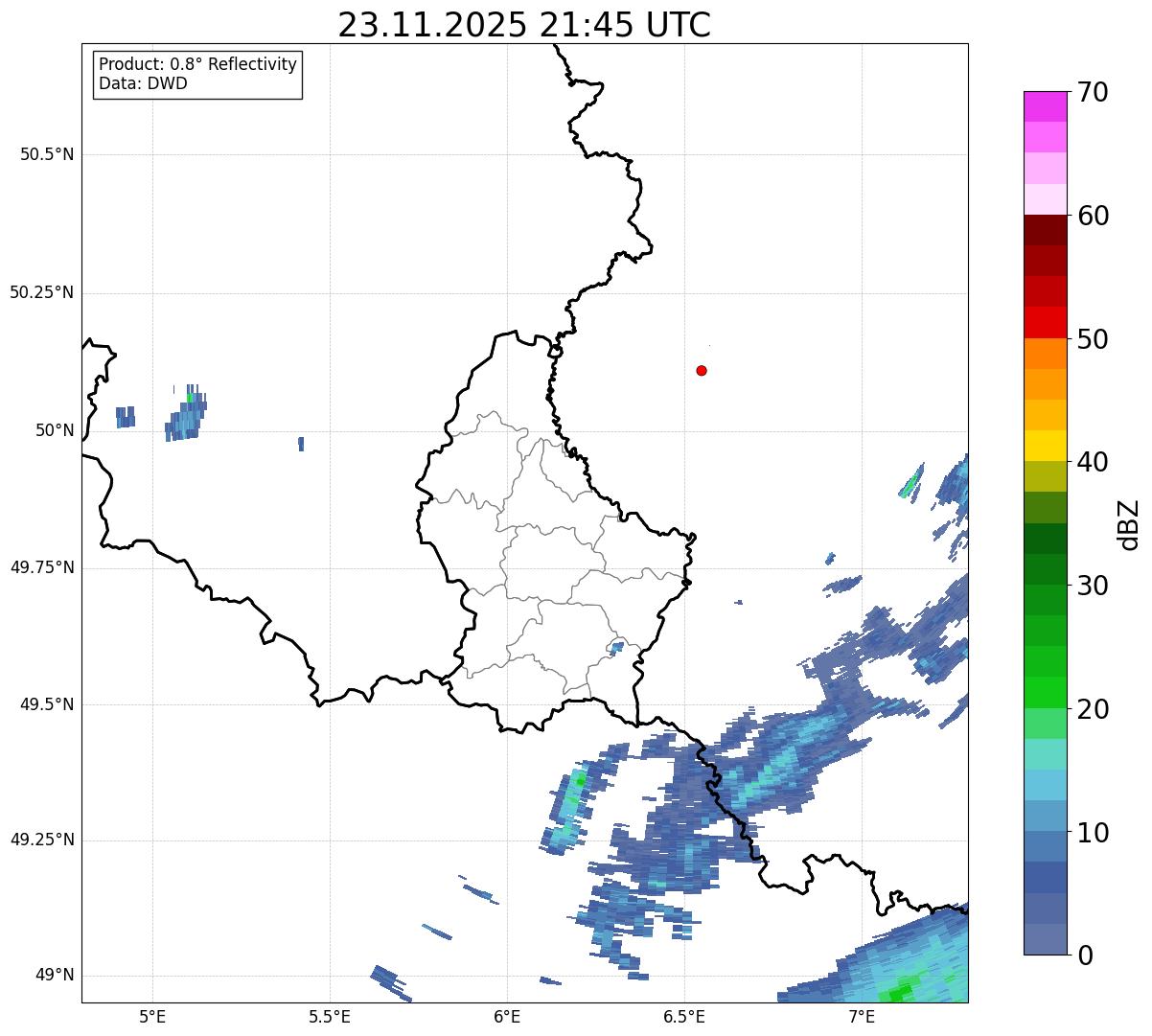Image resolution: width=1152 pixels, height=1036 pixels.
Task: Click the 40 colorbar tick label
Action: 1093,462
